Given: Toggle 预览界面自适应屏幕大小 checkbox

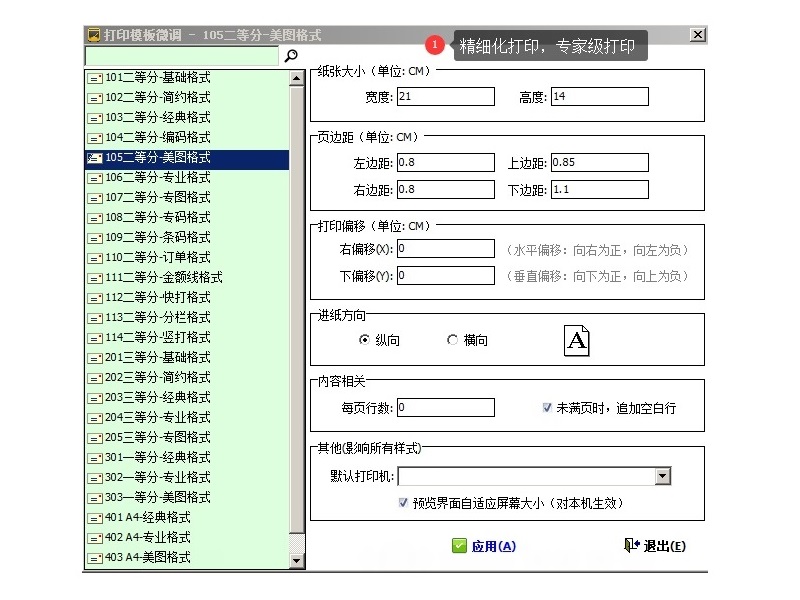Looking at the screenshot, I should click(403, 503).
